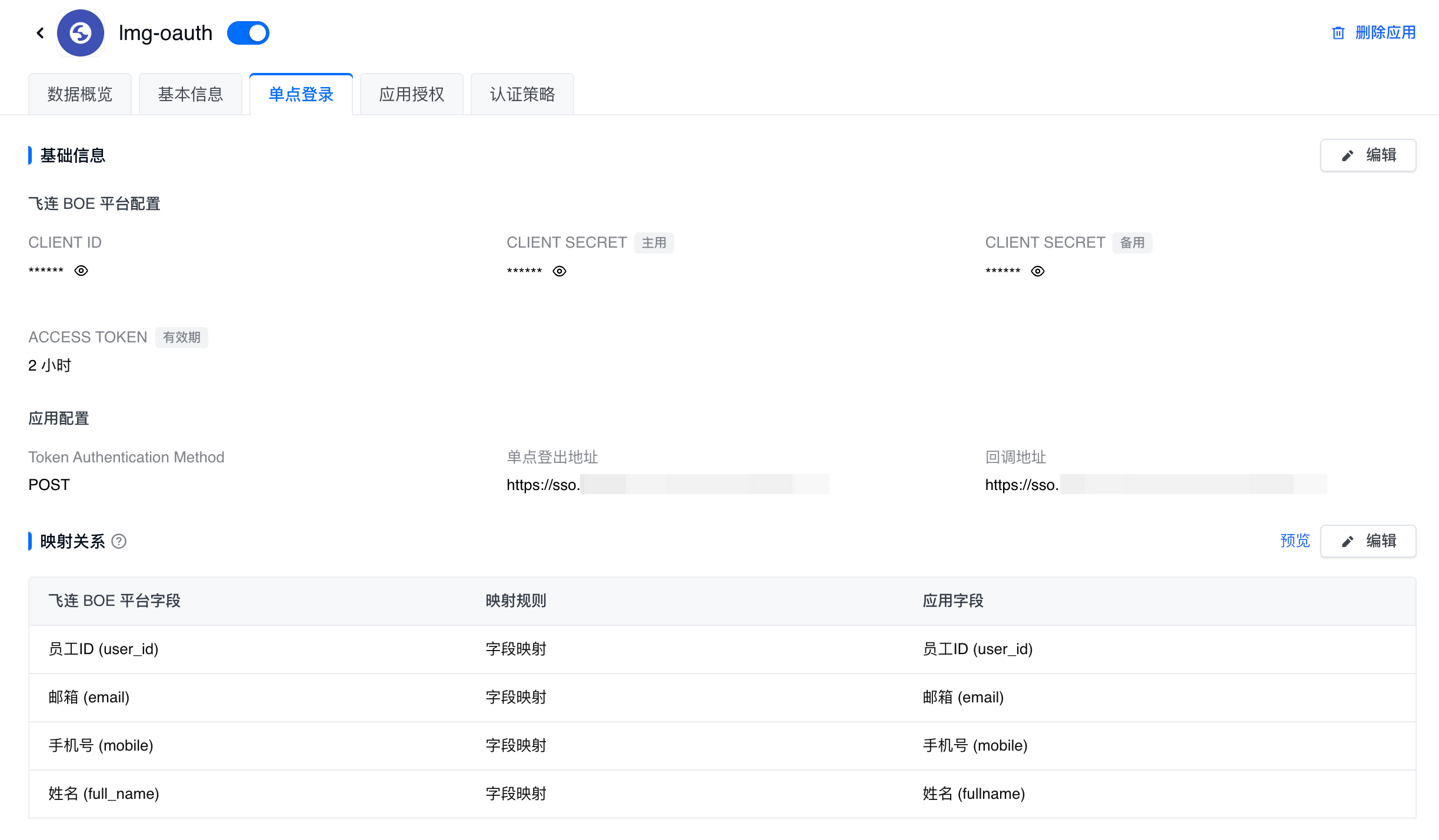
Task: Click the 回调地址 URL value
Action: click(1155, 485)
